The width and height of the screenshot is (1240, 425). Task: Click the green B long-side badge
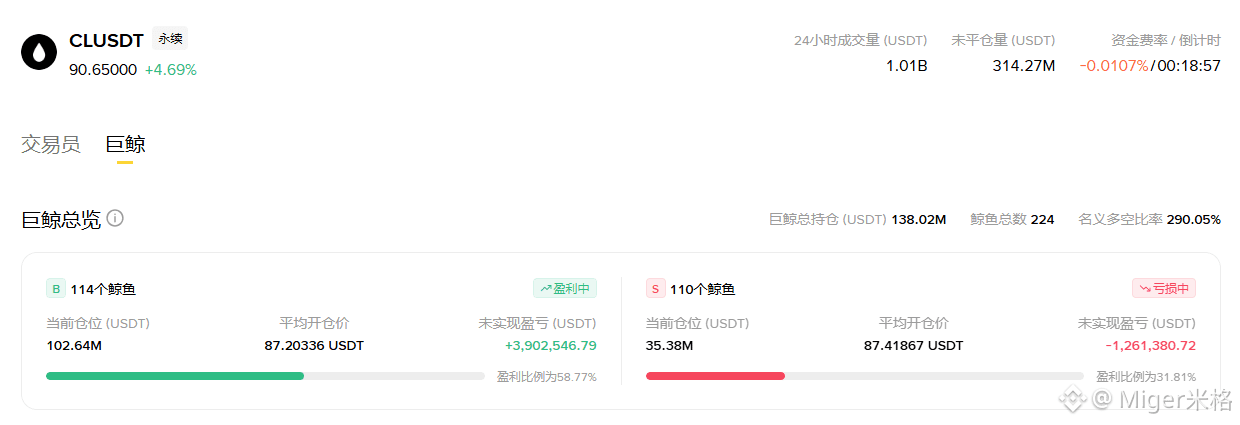pyautogui.click(x=56, y=289)
